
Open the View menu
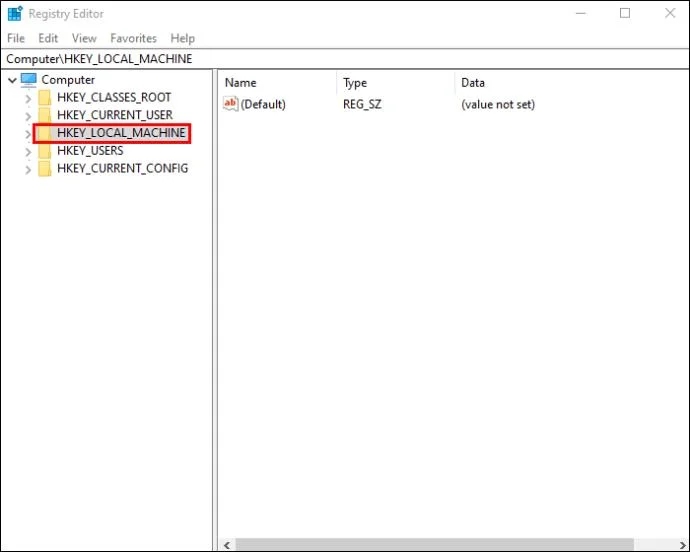click(84, 38)
